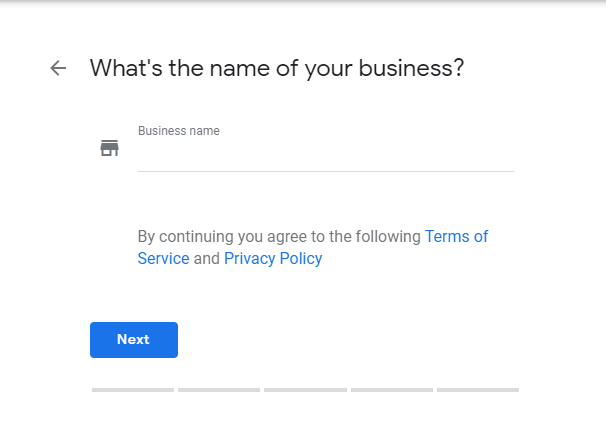The height and width of the screenshot is (434, 606).
Task: Click the fourth progress bar segment
Action: [392, 389]
